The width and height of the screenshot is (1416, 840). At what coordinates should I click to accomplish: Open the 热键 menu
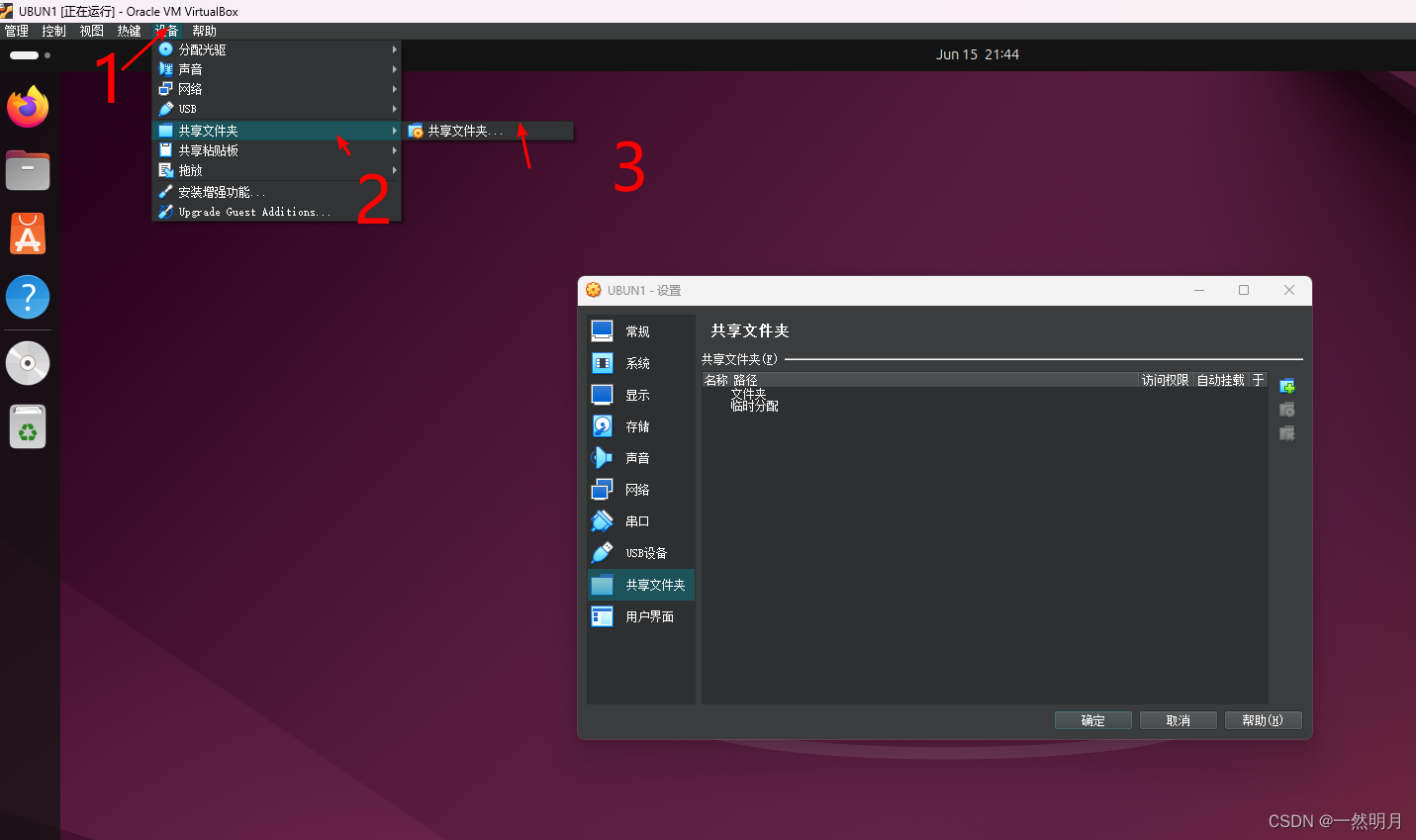(x=130, y=31)
